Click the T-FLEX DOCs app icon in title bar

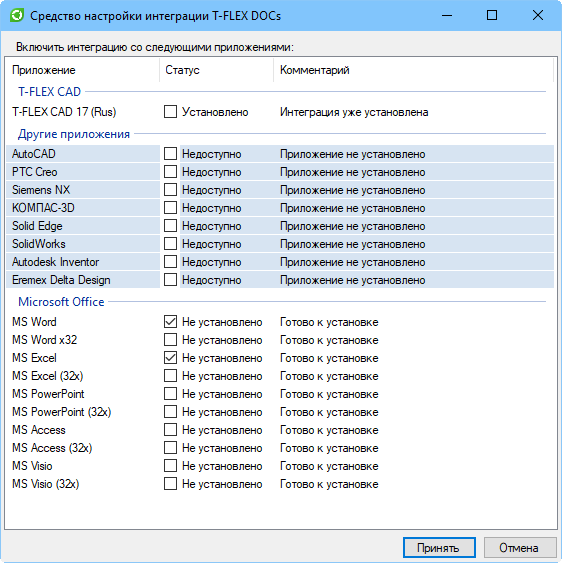pos(17,15)
